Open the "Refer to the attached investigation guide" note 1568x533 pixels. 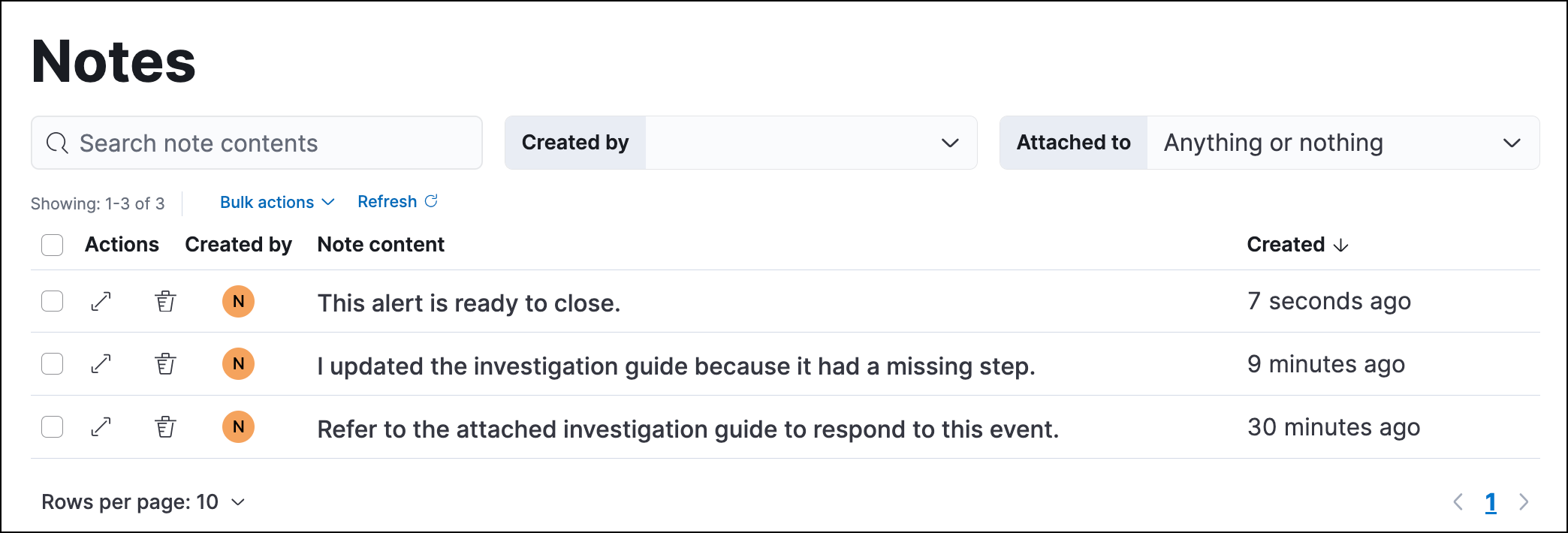(101, 427)
